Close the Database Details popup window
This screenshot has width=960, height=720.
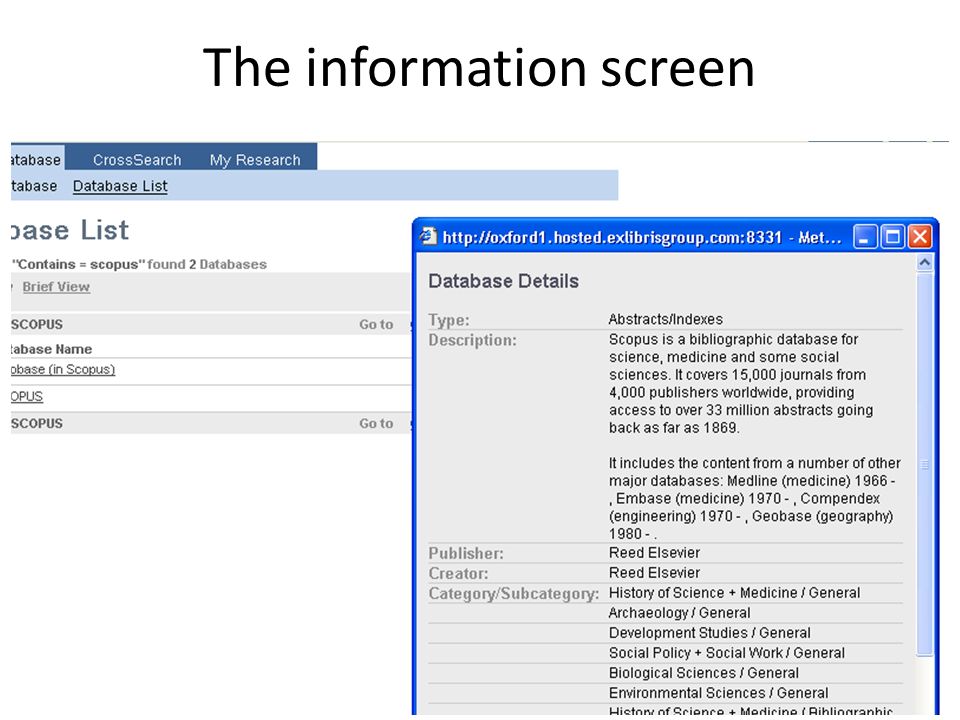point(920,236)
